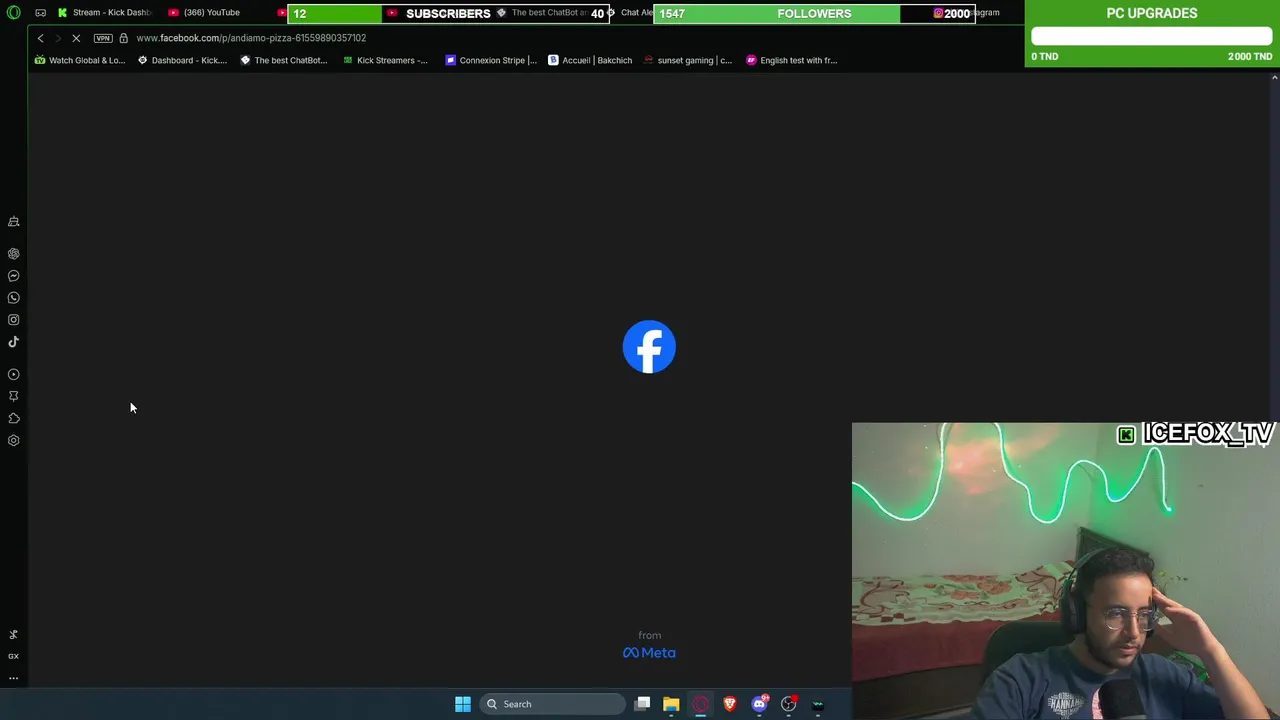Open Accueil | Bakchich bookmark

coord(590,60)
